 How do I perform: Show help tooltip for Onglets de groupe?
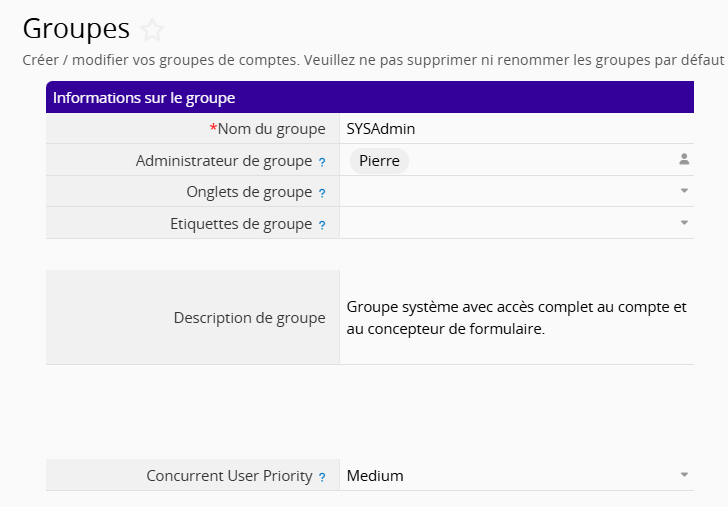coord(322,193)
